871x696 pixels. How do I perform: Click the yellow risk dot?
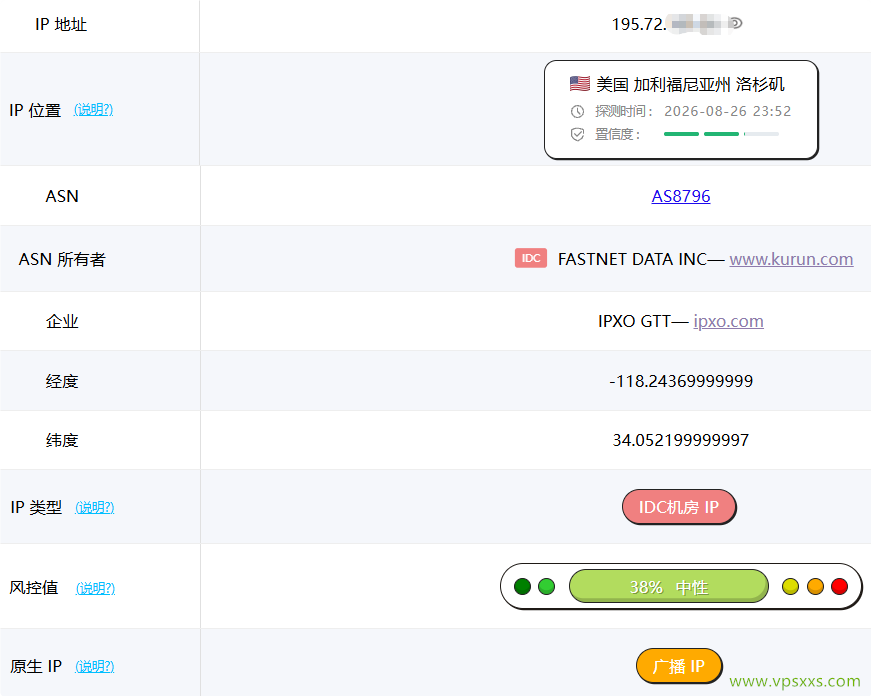[x=790, y=587]
